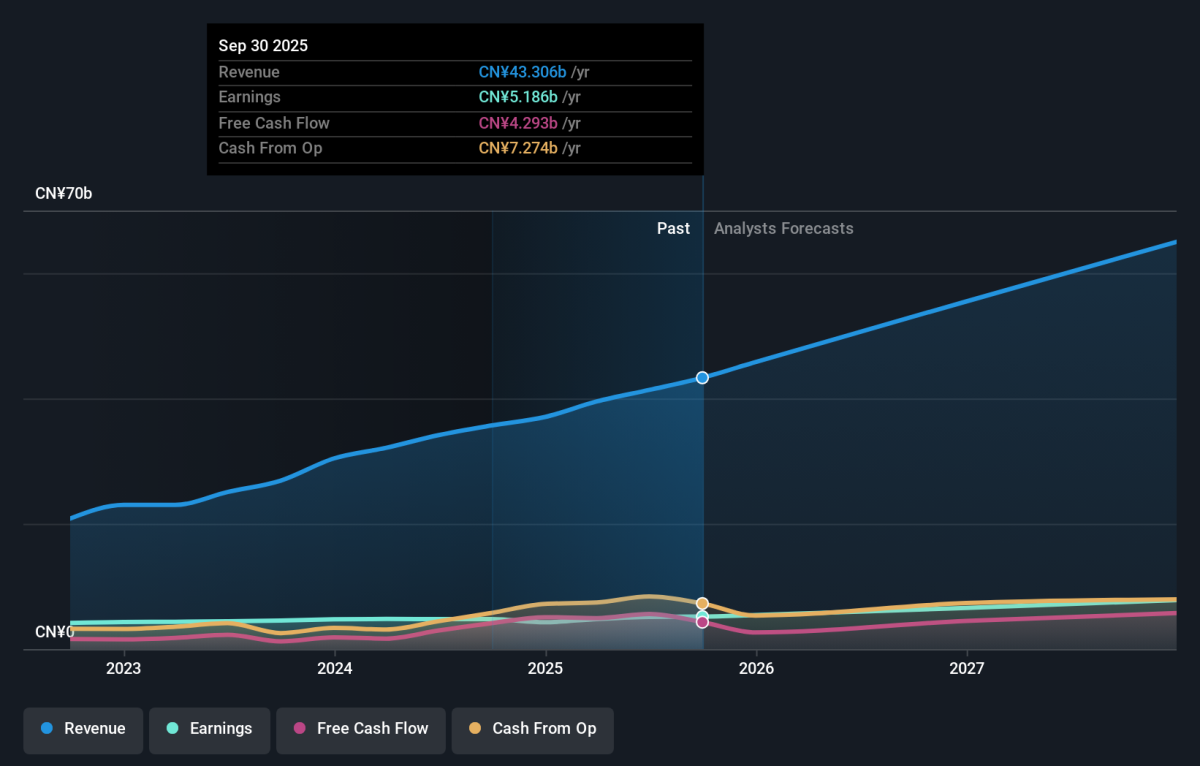Click the blue Revenue data point marker
1200x766 pixels.
point(702,377)
